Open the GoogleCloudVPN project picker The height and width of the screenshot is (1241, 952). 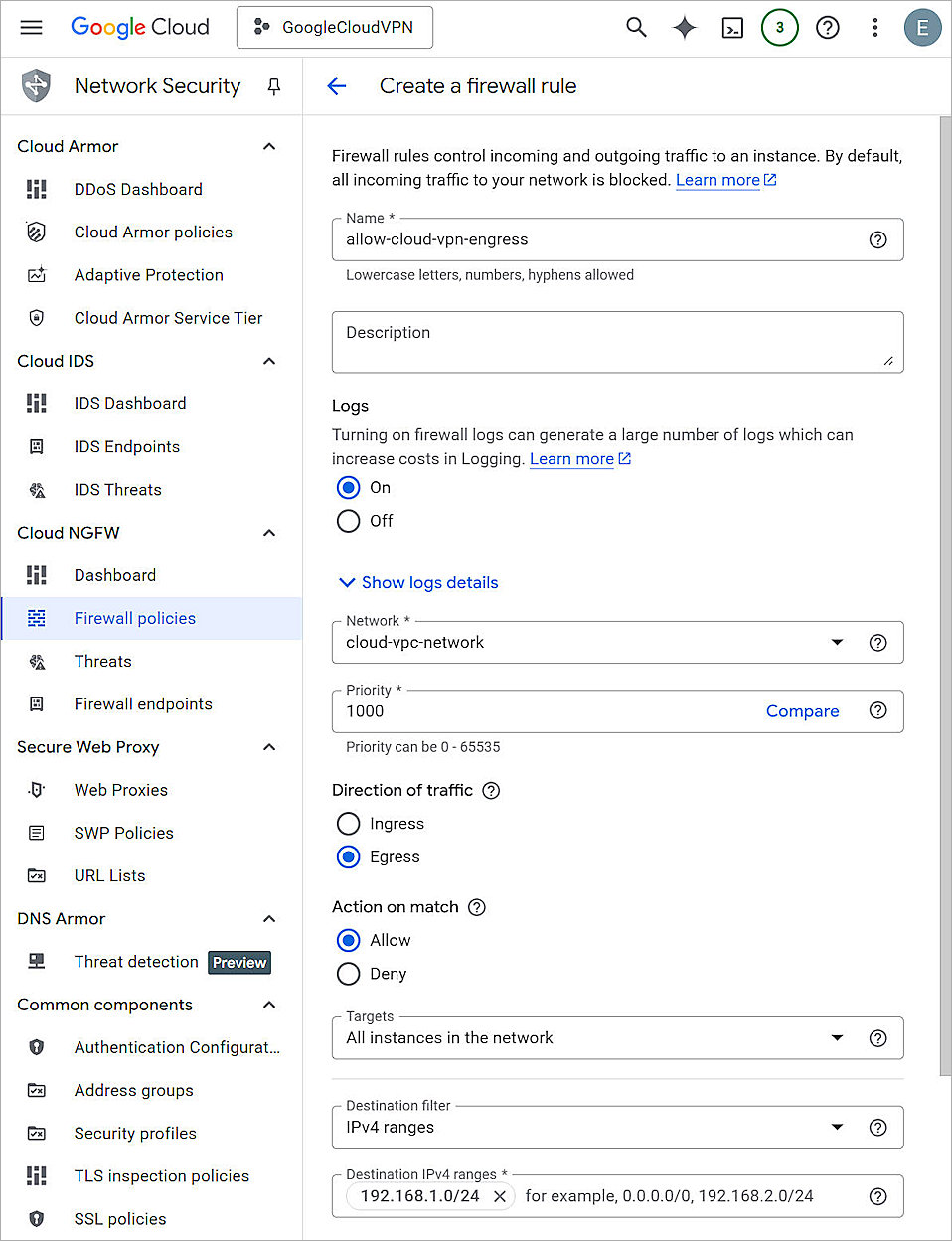pos(335,27)
